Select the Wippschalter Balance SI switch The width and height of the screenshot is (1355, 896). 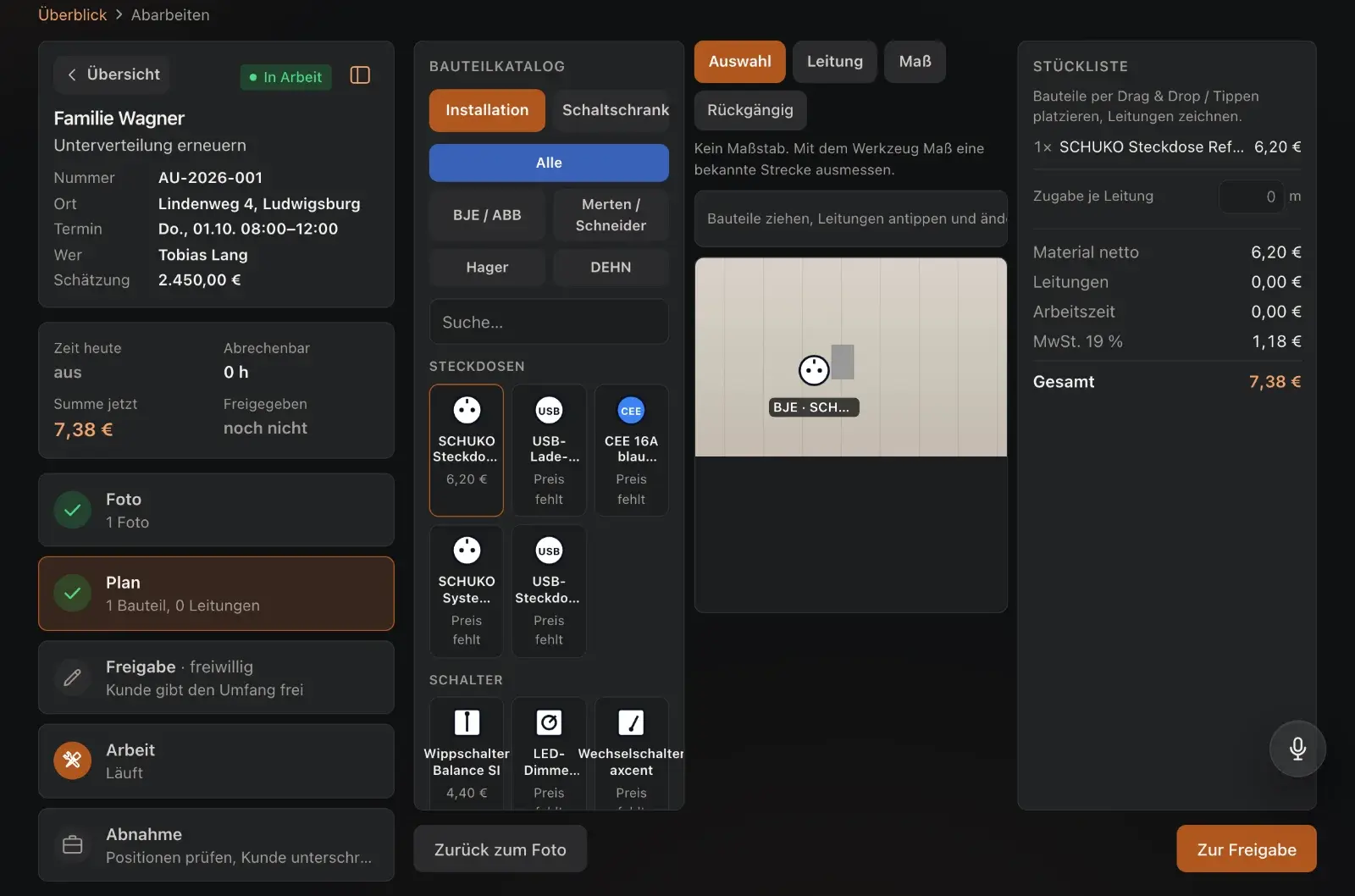(x=467, y=753)
